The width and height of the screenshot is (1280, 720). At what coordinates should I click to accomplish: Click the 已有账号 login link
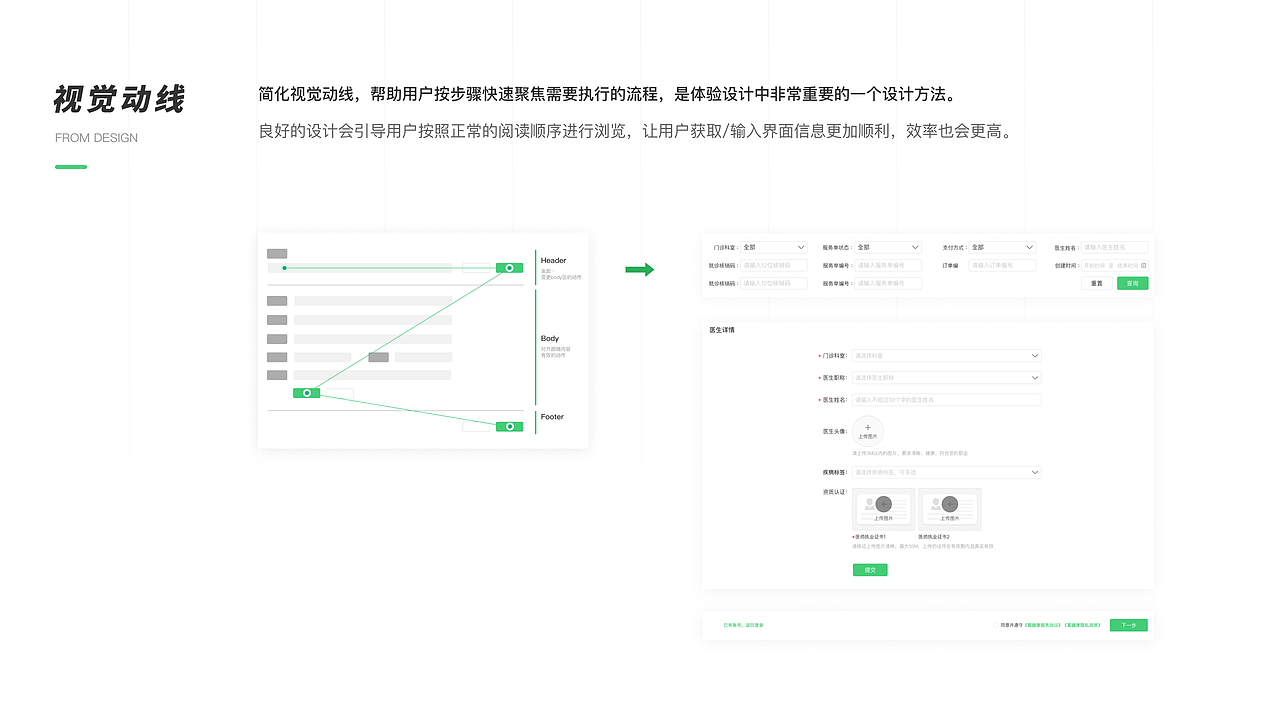click(x=743, y=625)
